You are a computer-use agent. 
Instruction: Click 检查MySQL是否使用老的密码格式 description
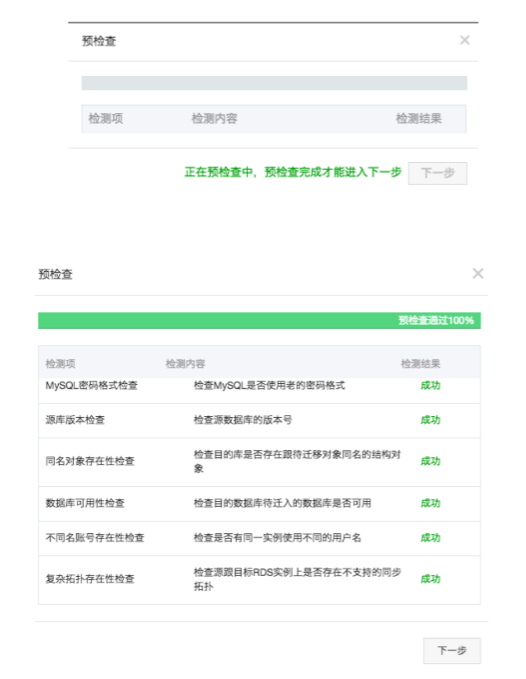(x=269, y=385)
